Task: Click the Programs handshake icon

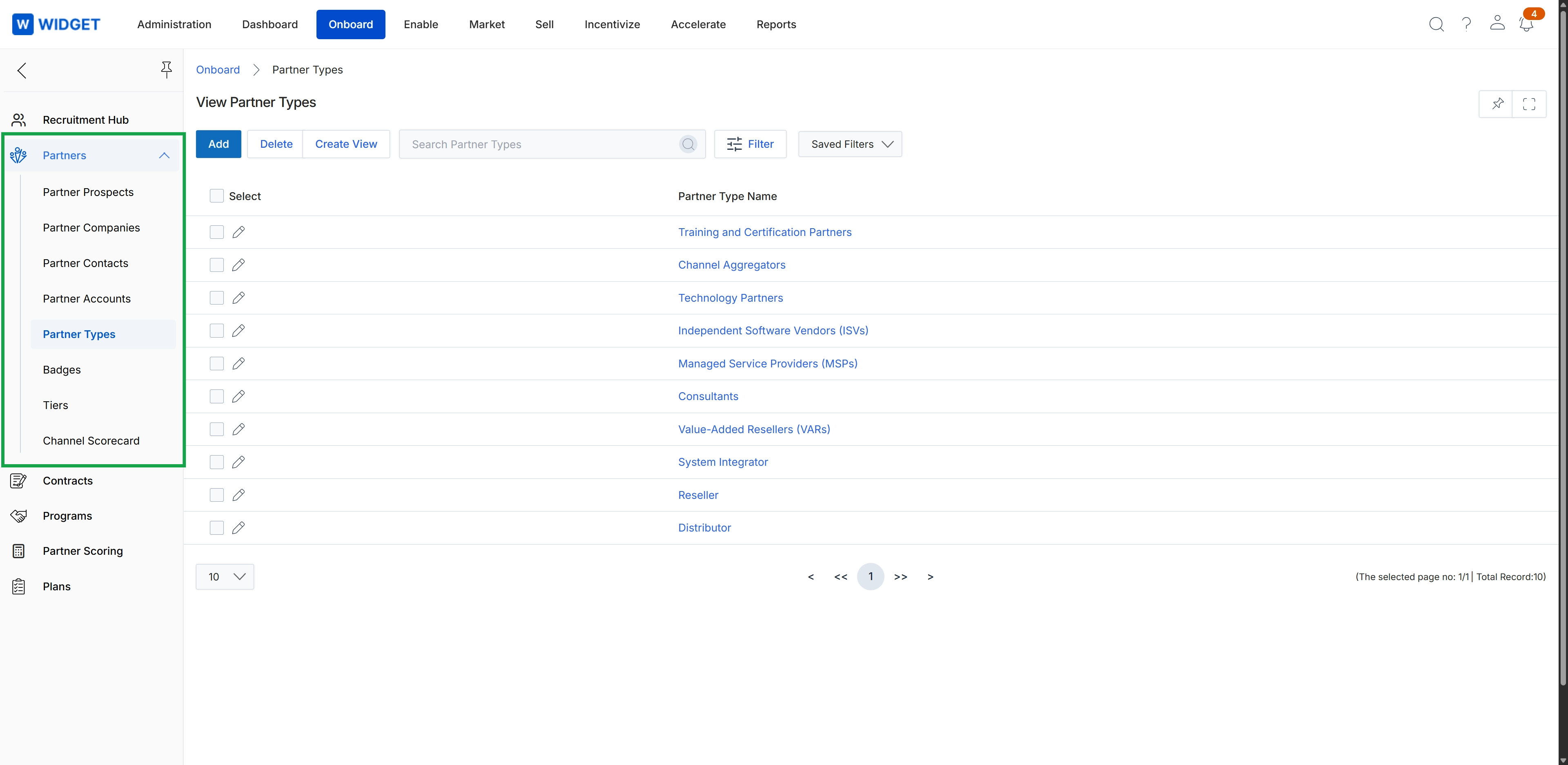Action: tap(19, 516)
